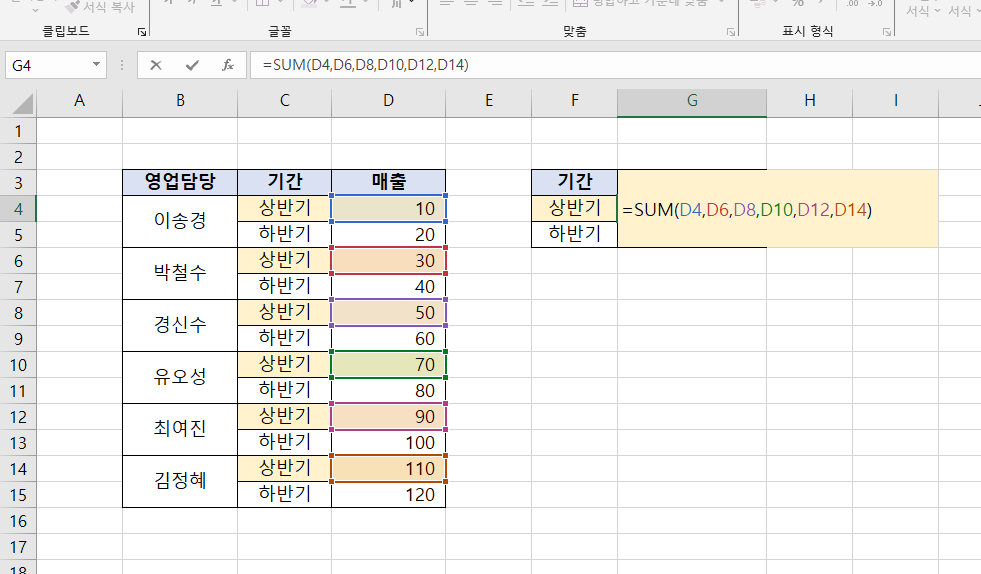
Task: Click the Name Box showing G4
Action: [x=48, y=65]
